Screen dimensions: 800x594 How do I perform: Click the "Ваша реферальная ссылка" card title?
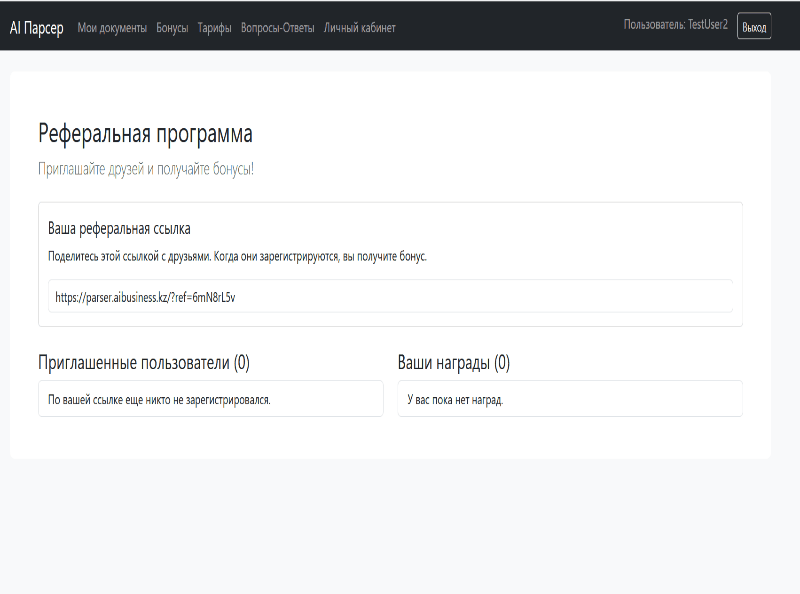(116, 226)
